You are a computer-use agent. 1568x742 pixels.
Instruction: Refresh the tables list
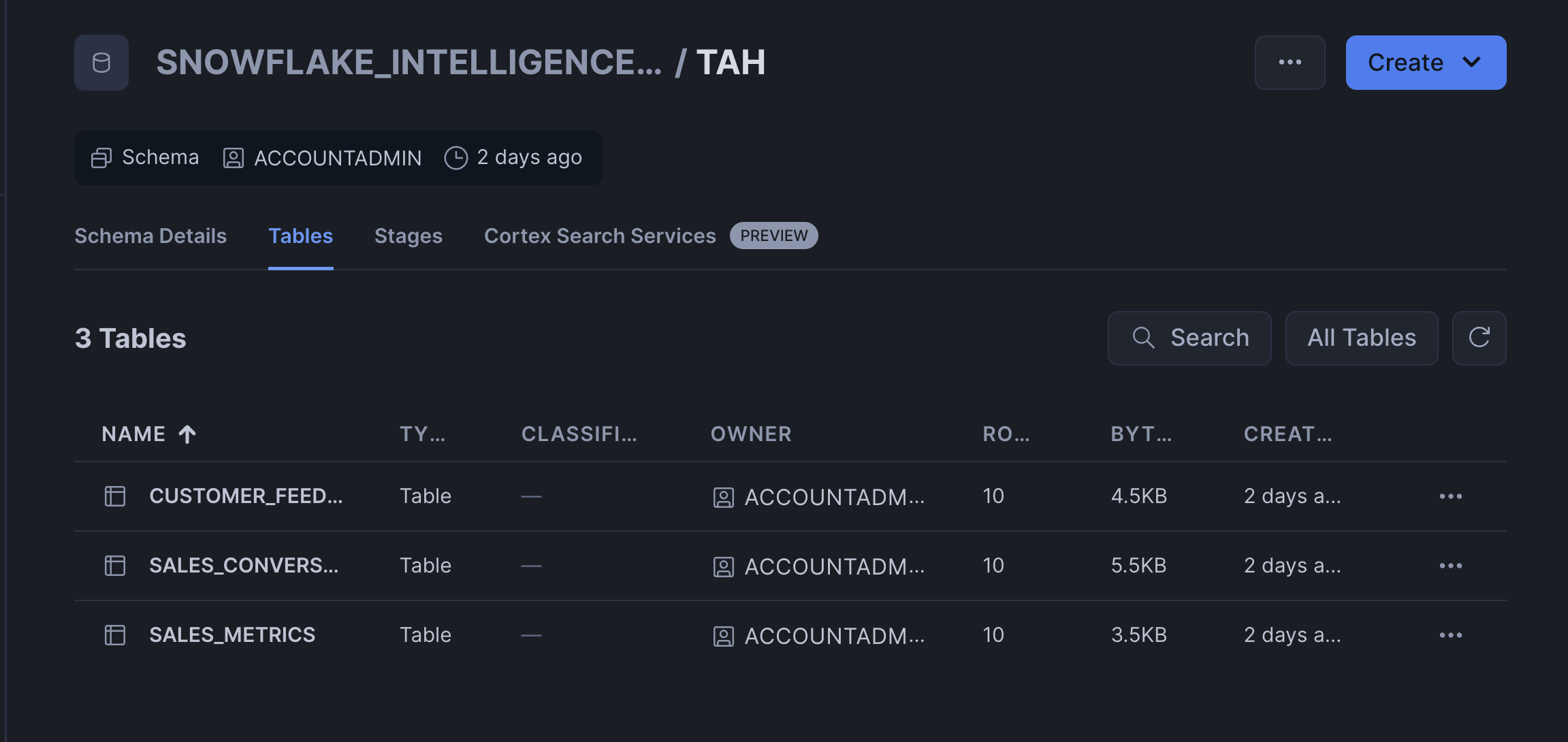point(1479,338)
